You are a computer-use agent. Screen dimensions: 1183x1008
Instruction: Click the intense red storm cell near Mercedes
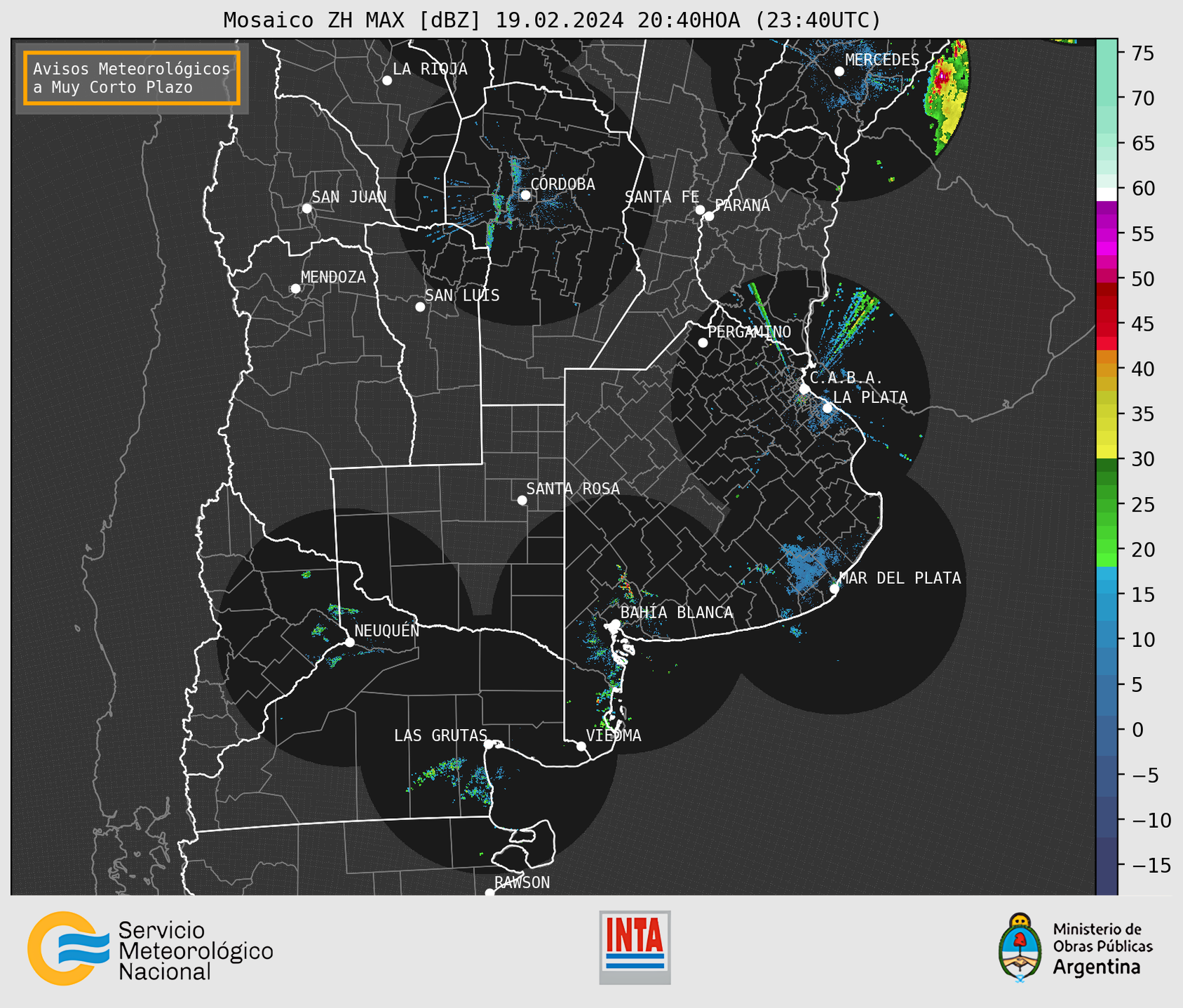click(x=942, y=76)
